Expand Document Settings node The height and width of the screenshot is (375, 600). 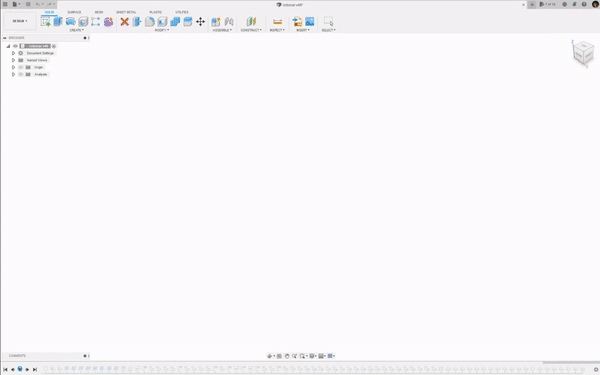[x=13, y=53]
